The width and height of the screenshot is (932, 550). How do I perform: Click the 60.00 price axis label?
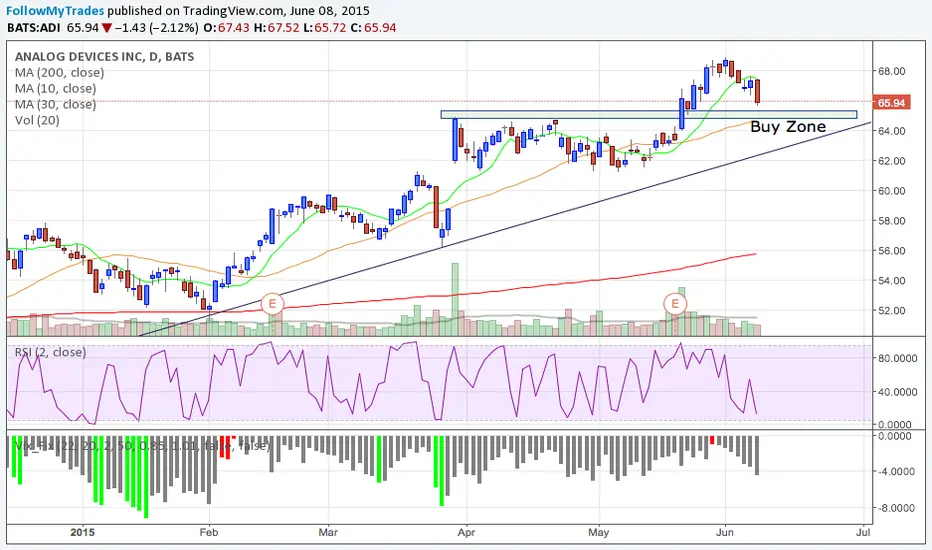coord(892,191)
